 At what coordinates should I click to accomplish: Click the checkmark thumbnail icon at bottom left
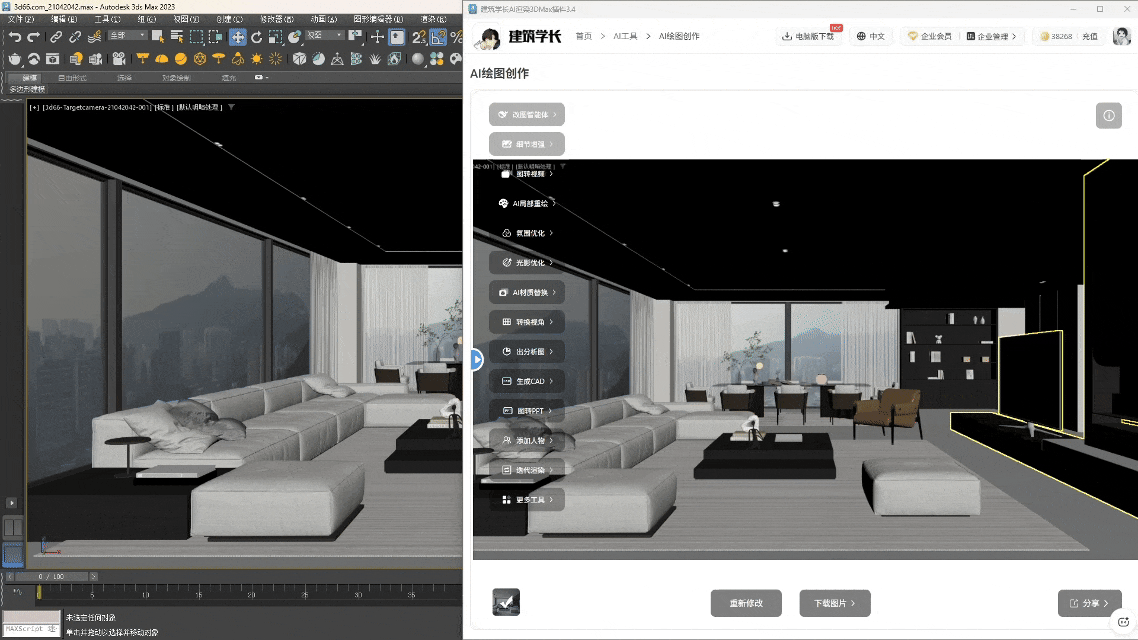tap(506, 602)
